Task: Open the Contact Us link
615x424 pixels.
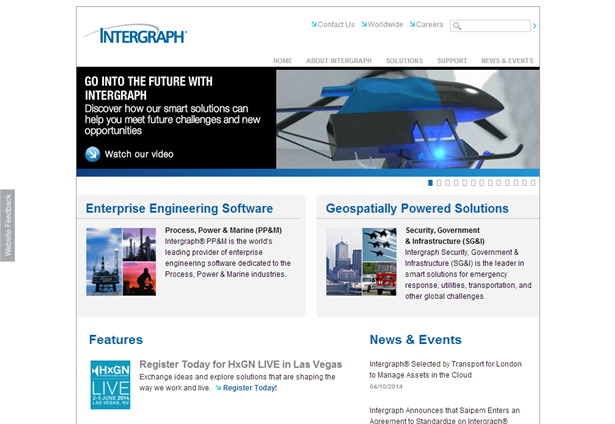Action: tap(336, 24)
